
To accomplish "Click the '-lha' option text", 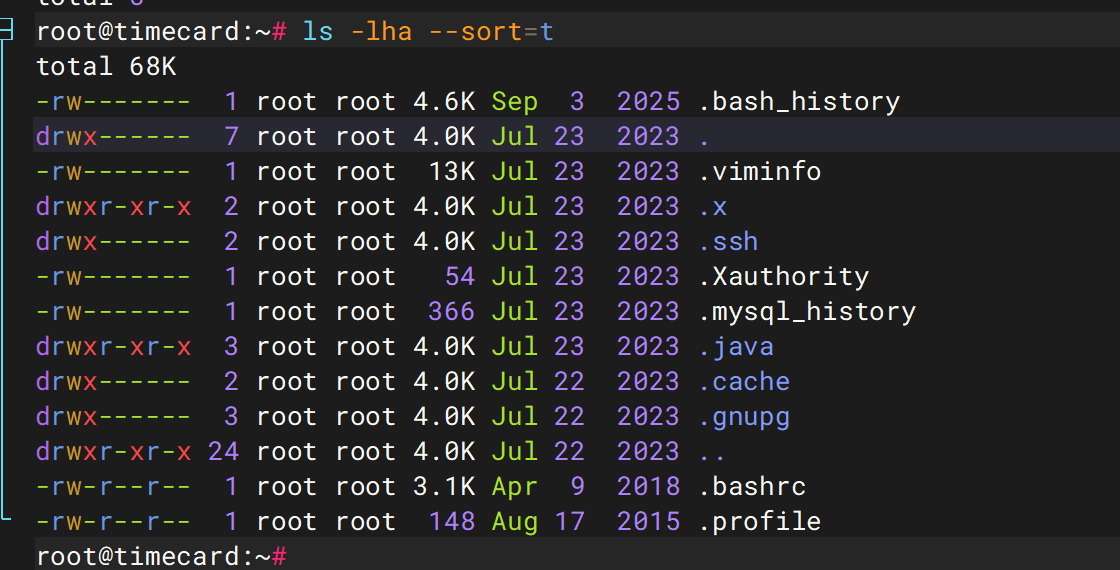I will coord(381,31).
